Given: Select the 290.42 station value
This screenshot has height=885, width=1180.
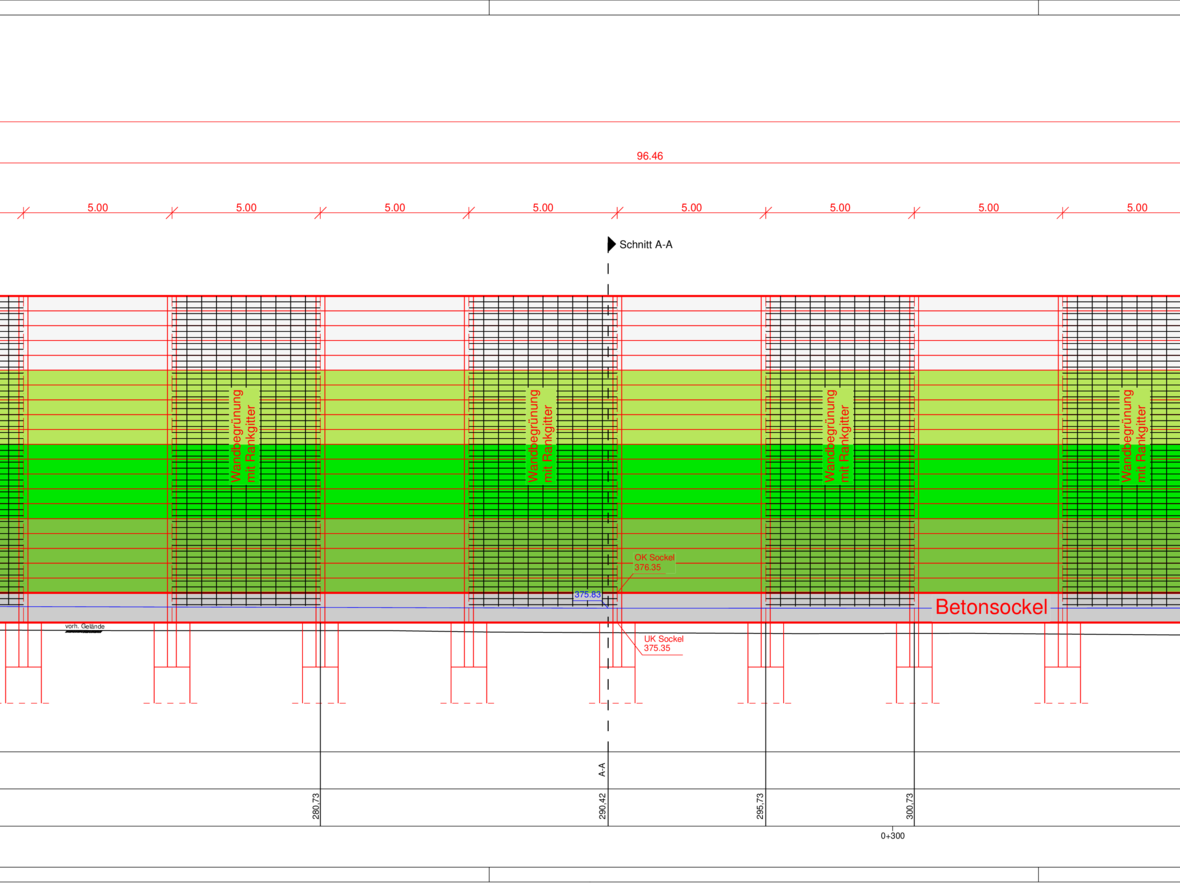Looking at the screenshot, I should pos(603,807).
